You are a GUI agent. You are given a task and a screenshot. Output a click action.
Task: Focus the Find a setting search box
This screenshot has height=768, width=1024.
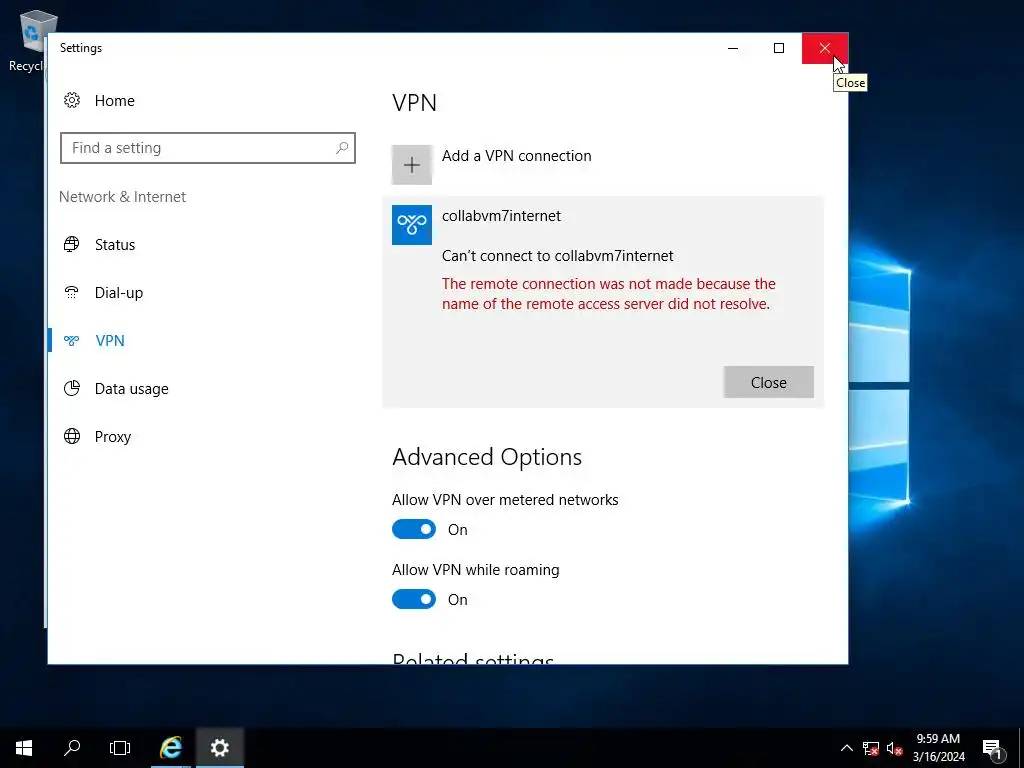click(x=208, y=148)
